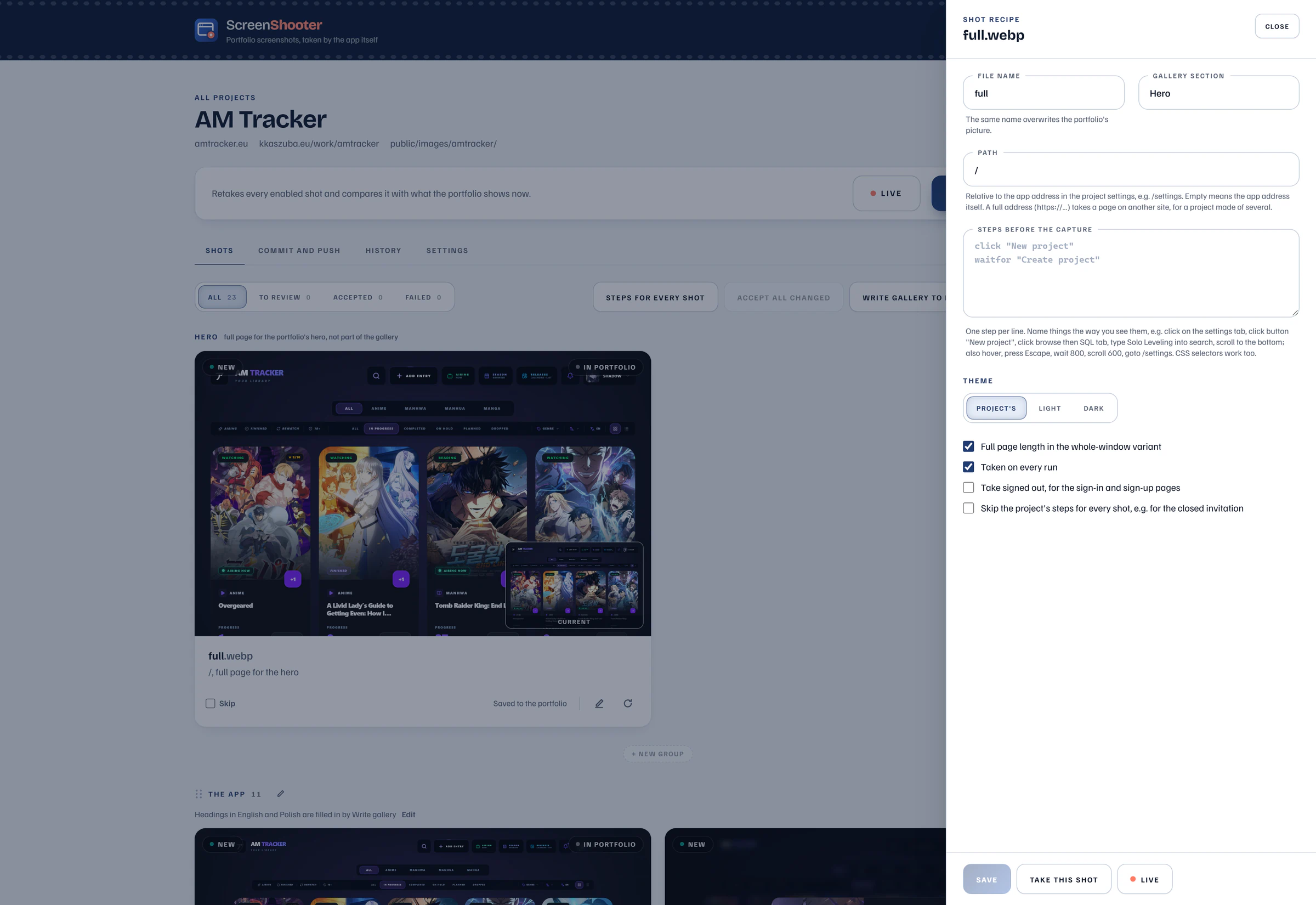Click the Current comparison thumbnail
The image size is (1316, 905).
pyautogui.click(x=574, y=585)
